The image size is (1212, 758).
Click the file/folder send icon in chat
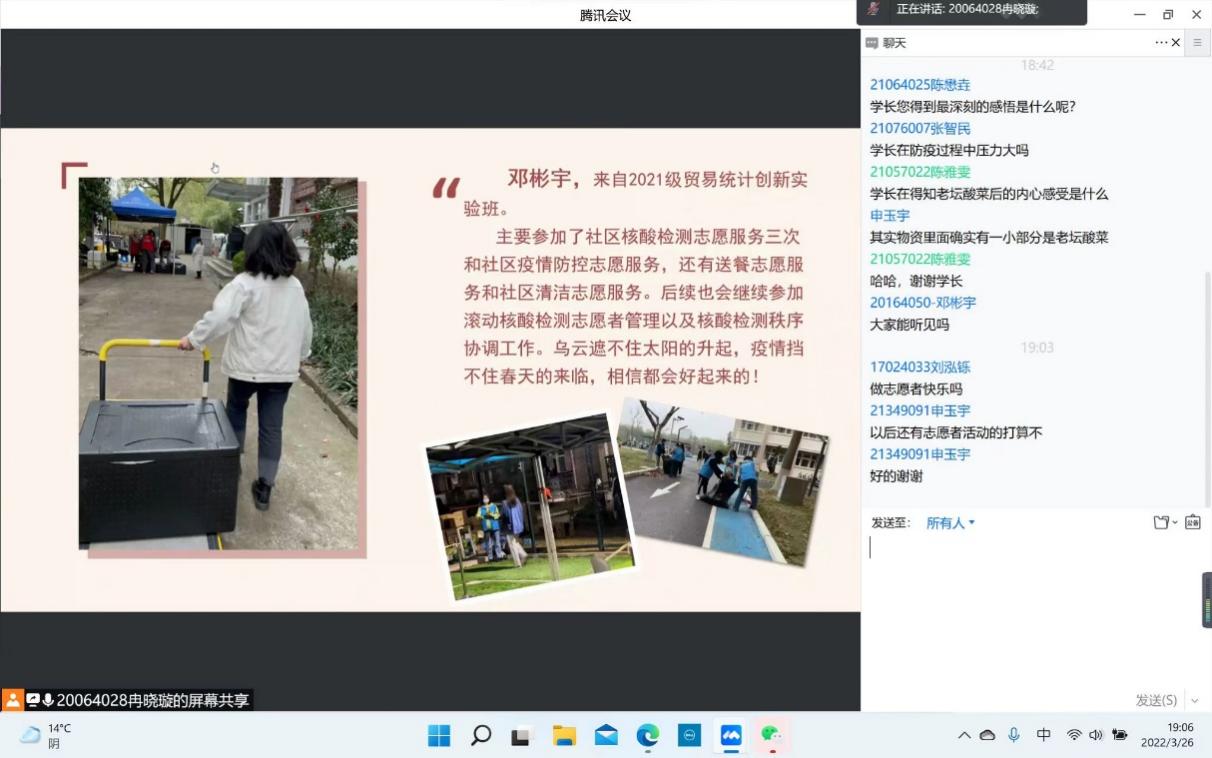pos(1161,522)
